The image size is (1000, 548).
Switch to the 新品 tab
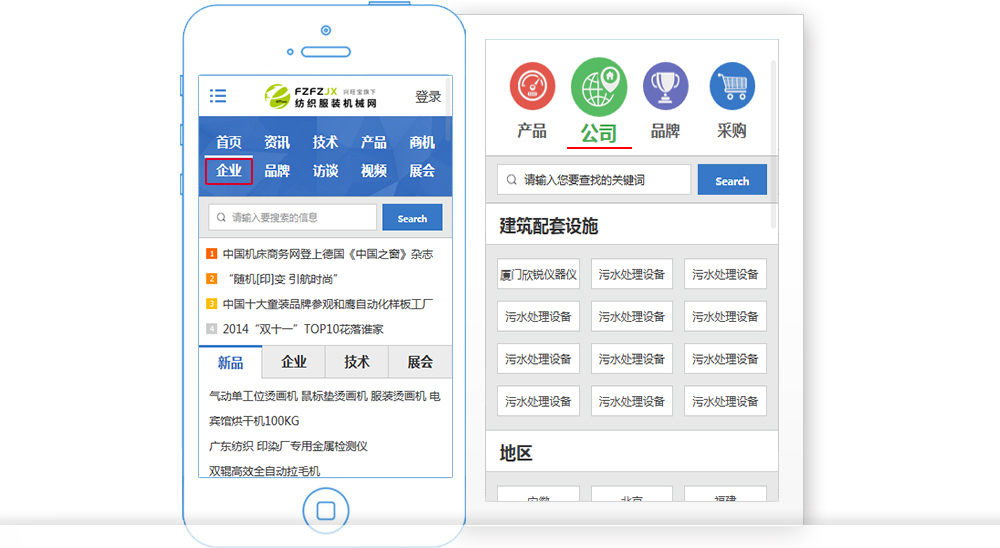[230, 362]
